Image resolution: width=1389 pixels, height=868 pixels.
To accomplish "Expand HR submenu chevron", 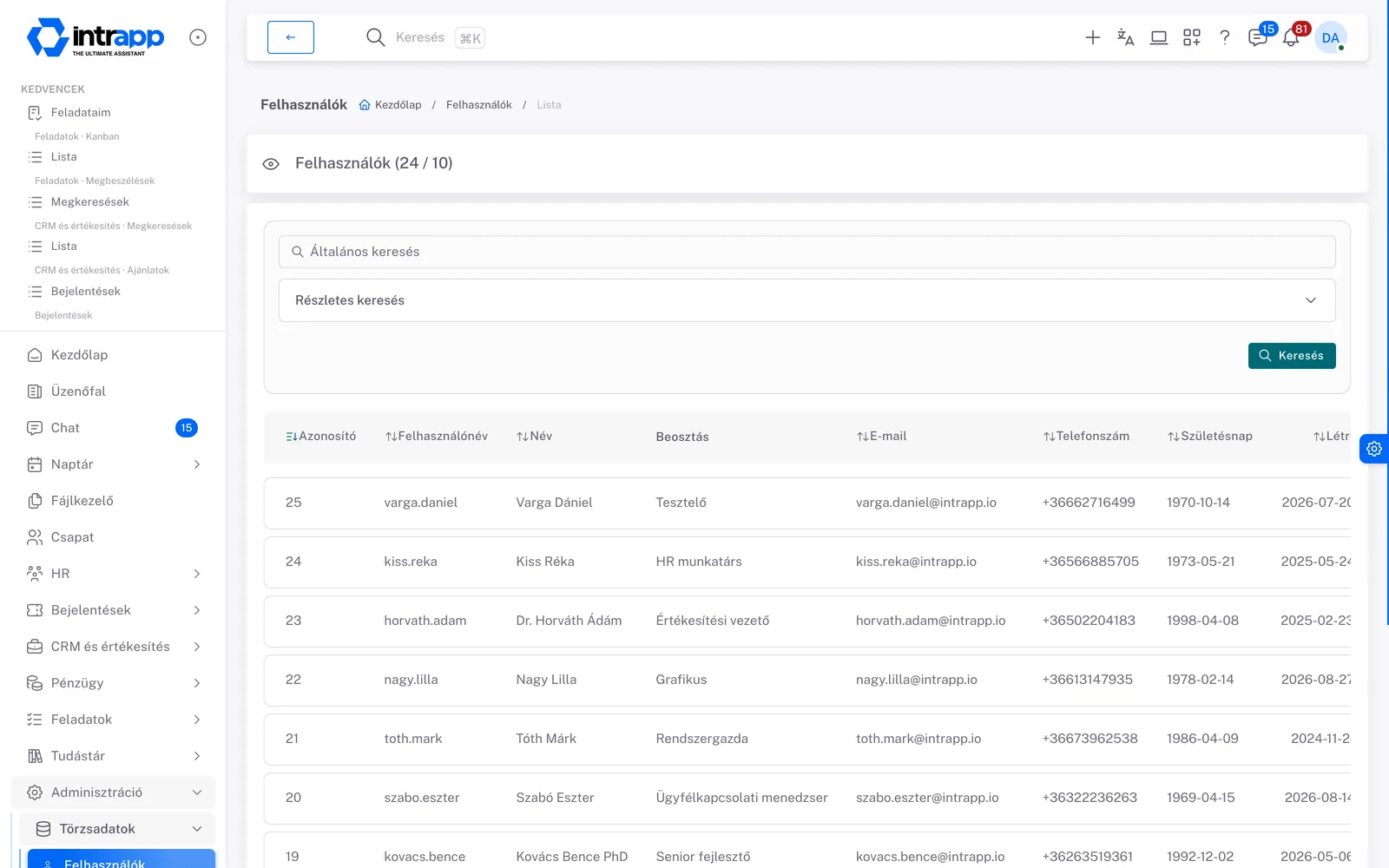I will (x=197, y=574).
